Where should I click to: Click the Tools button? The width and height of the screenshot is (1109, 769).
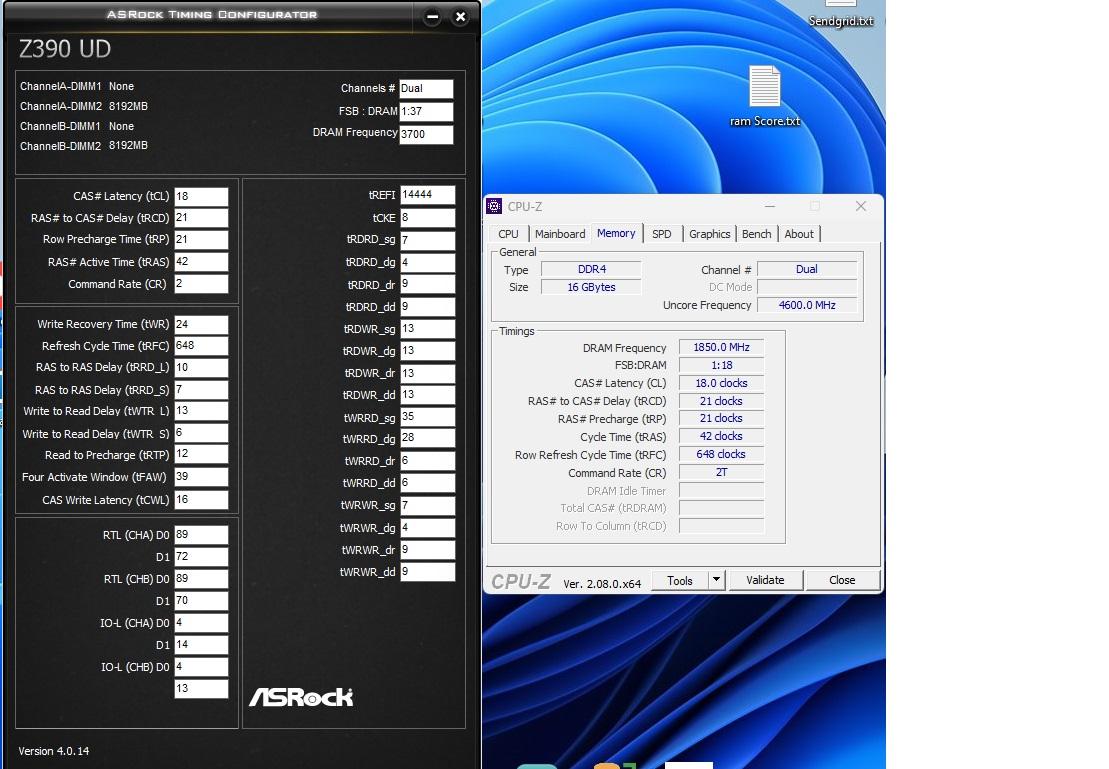[680, 580]
